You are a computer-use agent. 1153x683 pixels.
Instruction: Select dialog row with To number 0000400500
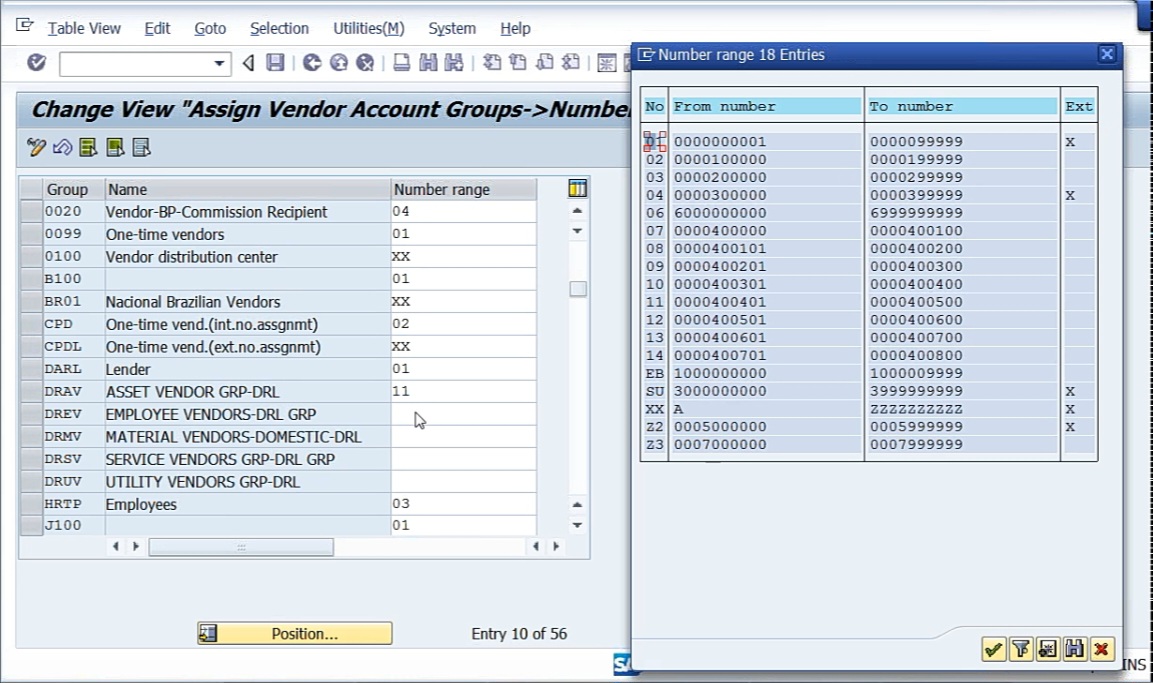click(868, 302)
